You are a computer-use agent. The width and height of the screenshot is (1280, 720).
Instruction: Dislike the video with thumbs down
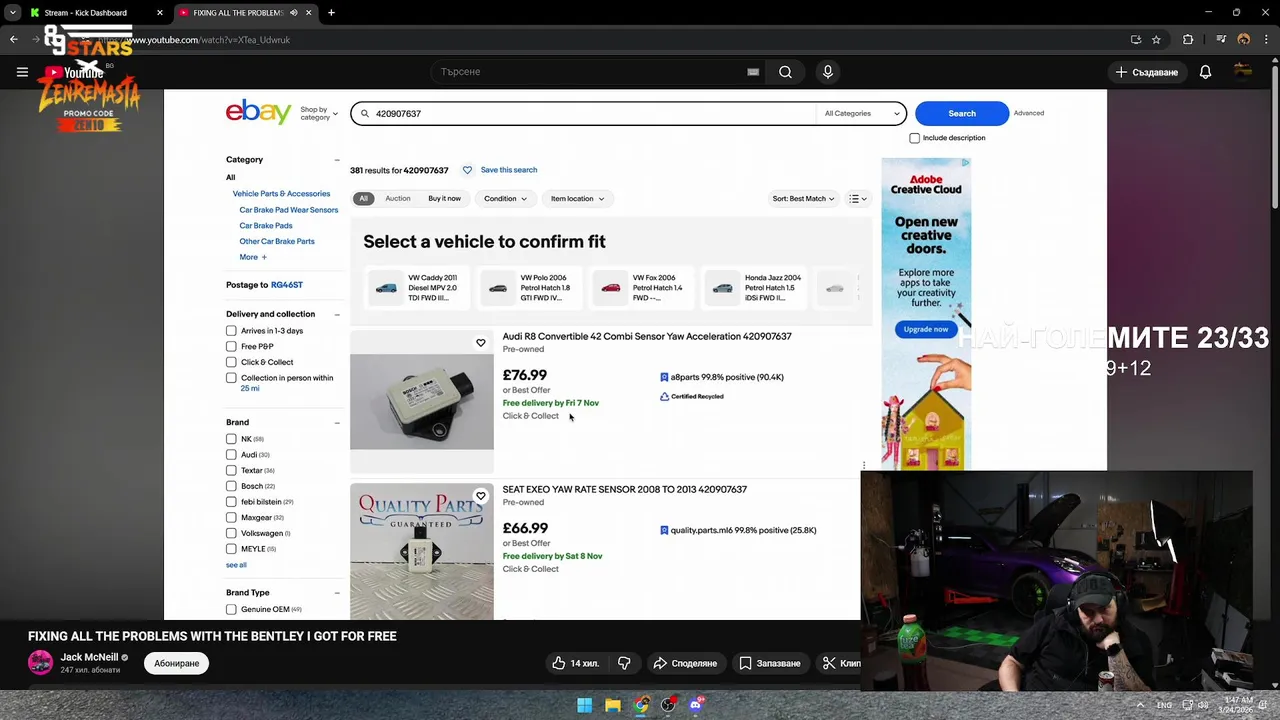tap(624, 663)
